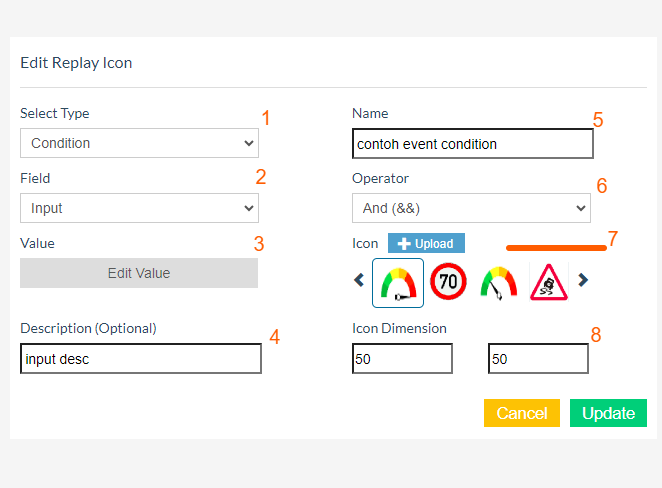This screenshot has width=662, height=488.
Task: Select the gauge icon with needle pointing down
Action: [498, 282]
